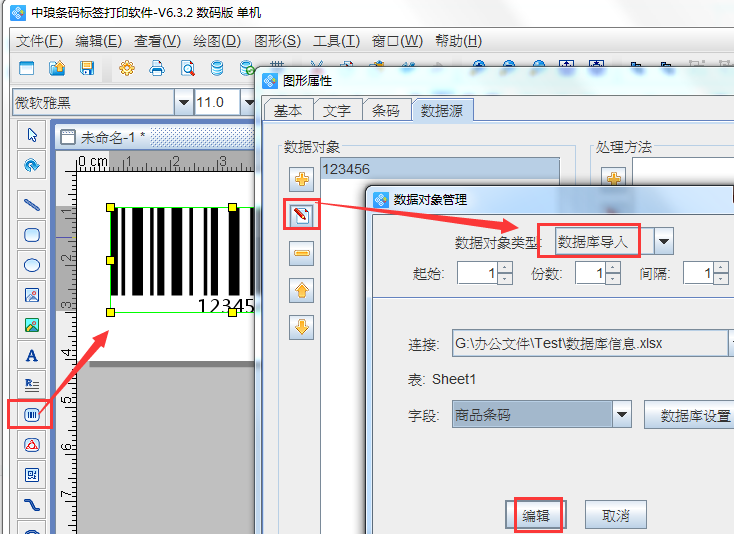The height and width of the screenshot is (534, 734).
Task: Click the save floppy disk toolbar icon
Action: 87,68
